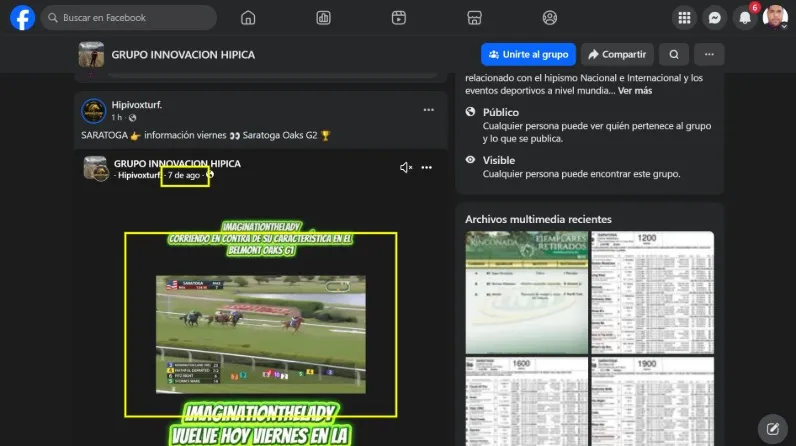The width and height of the screenshot is (796, 446).
Task: Open the Rinconada Ejemplares Retirados media thumbnail
Action: click(x=526, y=292)
